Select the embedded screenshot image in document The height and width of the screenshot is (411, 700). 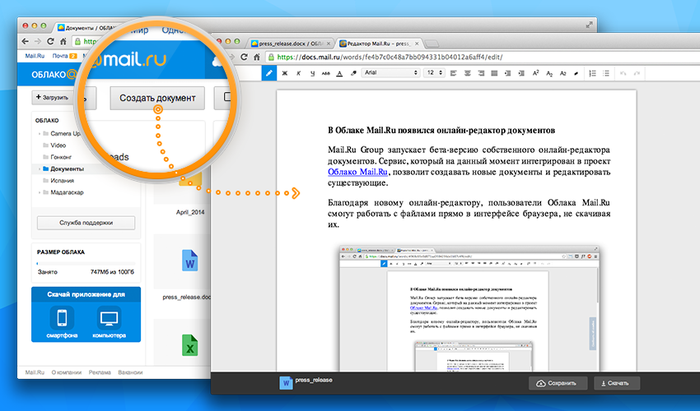[x=469, y=308]
